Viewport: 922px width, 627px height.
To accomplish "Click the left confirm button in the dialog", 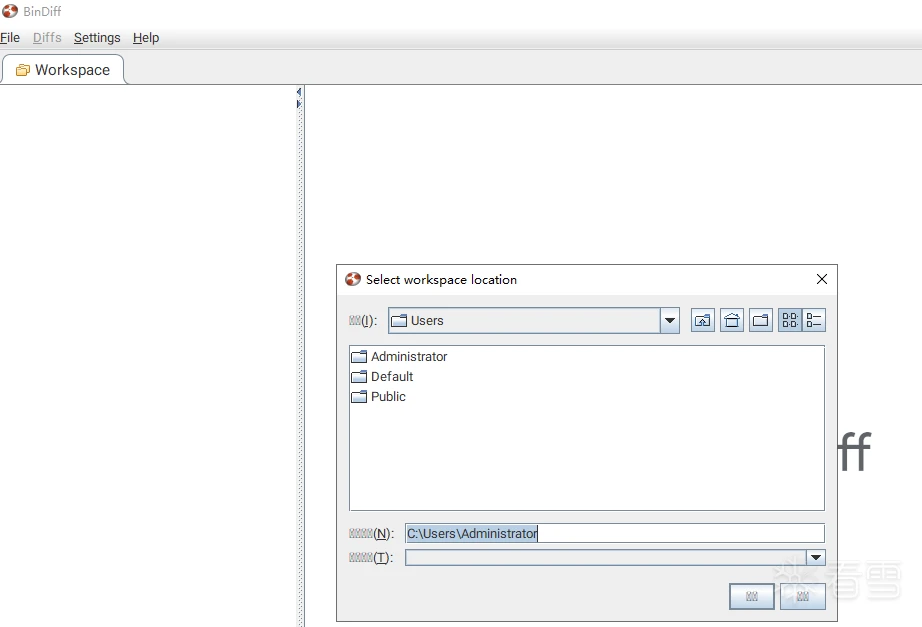I will click(x=752, y=596).
